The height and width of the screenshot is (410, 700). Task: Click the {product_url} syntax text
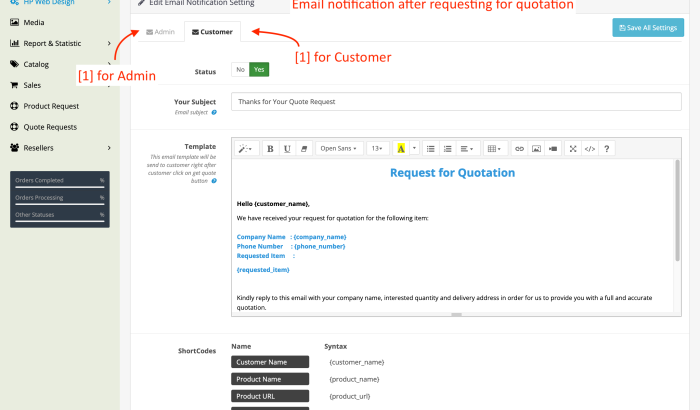(350, 396)
